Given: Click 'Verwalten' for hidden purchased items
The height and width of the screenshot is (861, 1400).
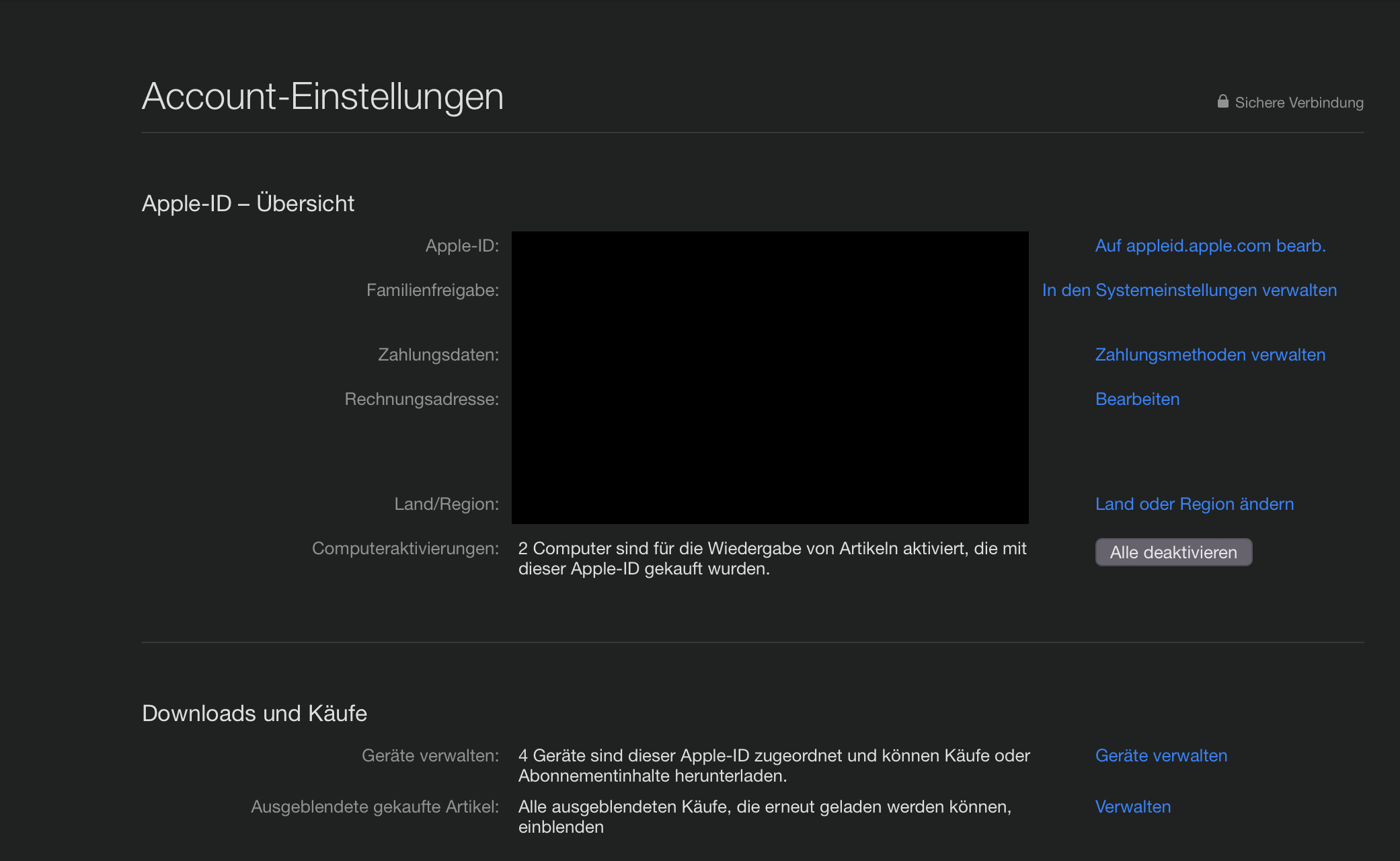Looking at the screenshot, I should [x=1132, y=807].
